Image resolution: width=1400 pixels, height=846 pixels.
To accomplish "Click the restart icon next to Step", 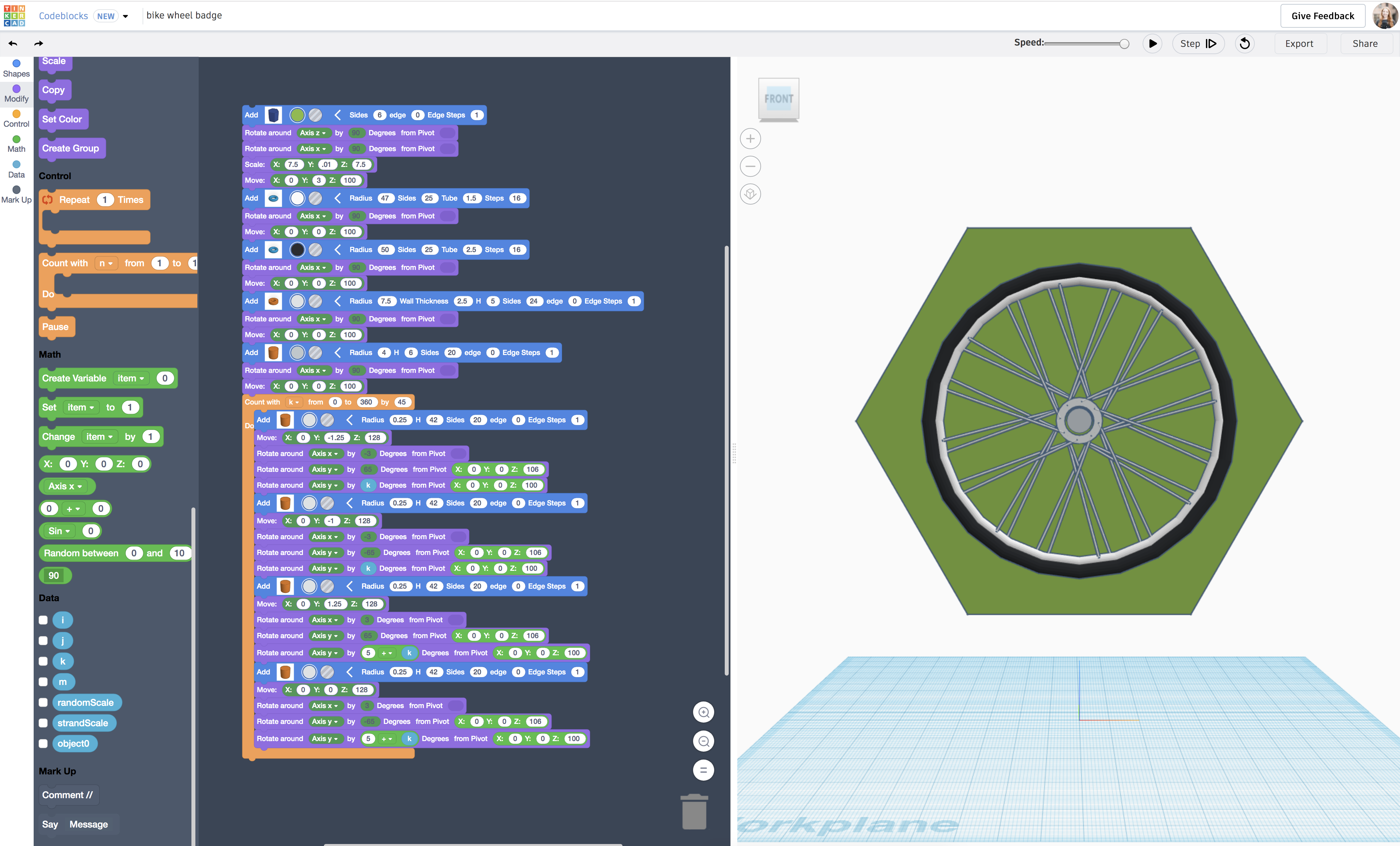I will (1244, 43).
